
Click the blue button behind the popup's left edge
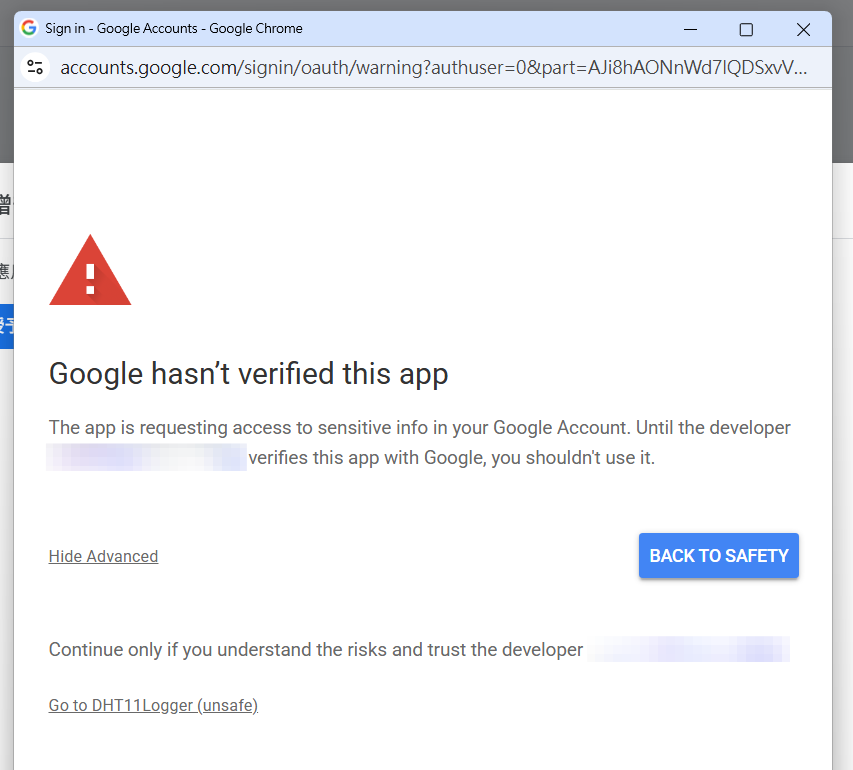[x=6, y=325]
